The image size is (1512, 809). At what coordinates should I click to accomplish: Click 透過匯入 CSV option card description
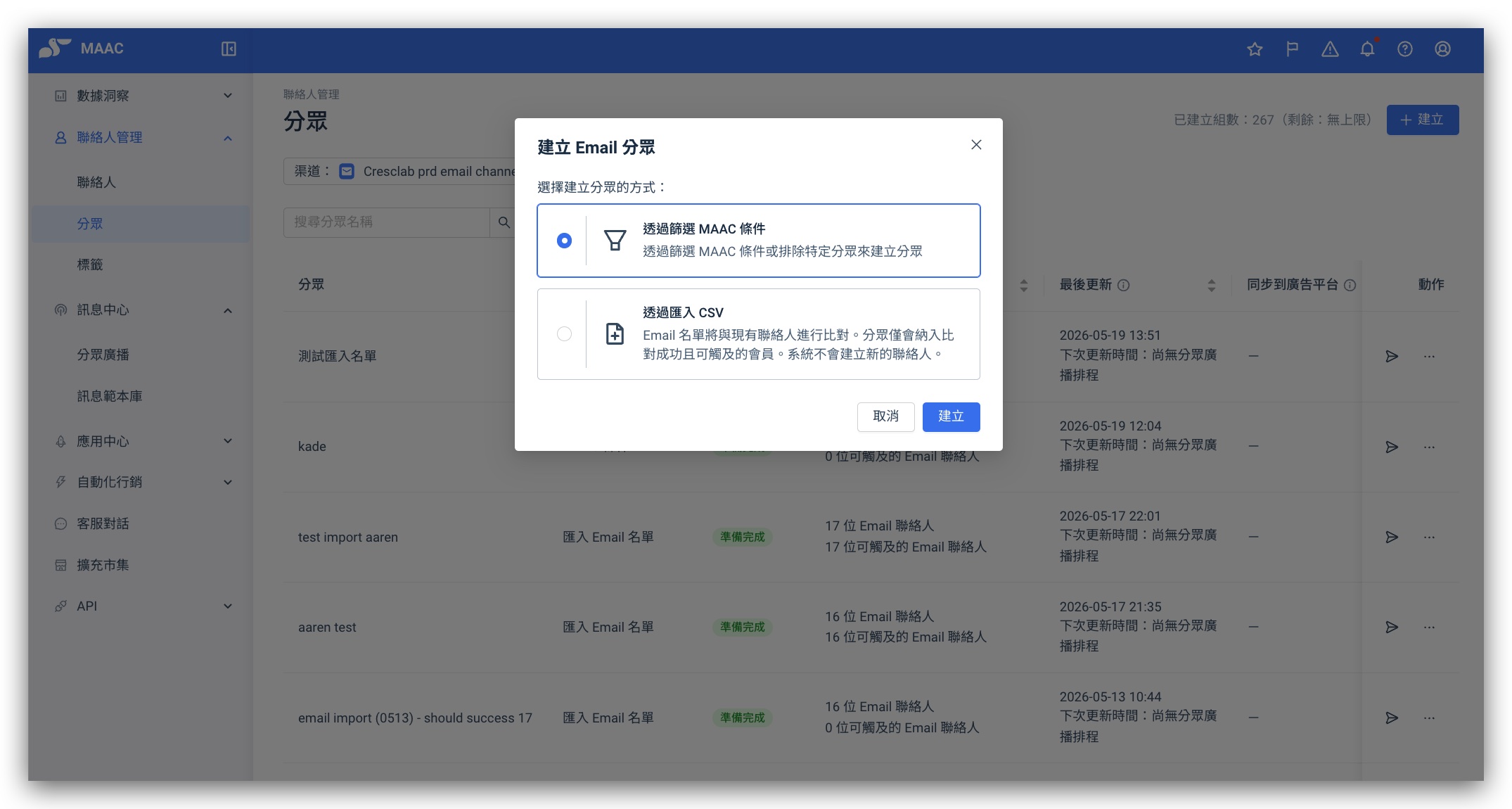(798, 345)
